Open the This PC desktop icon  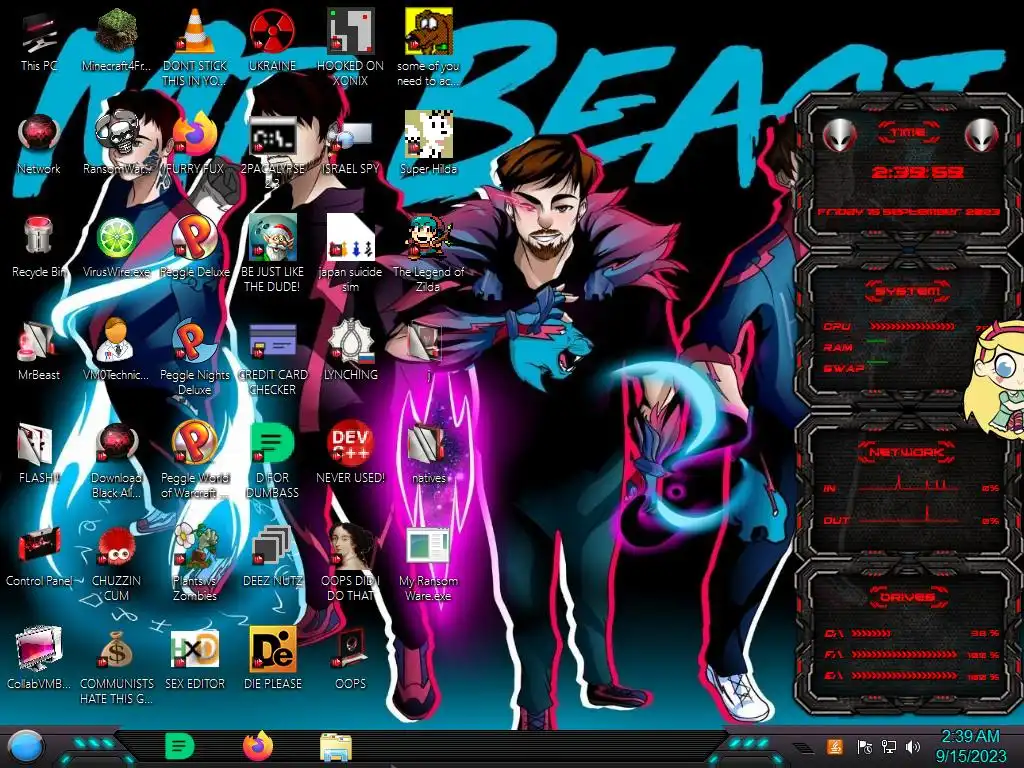pyautogui.click(x=39, y=34)
